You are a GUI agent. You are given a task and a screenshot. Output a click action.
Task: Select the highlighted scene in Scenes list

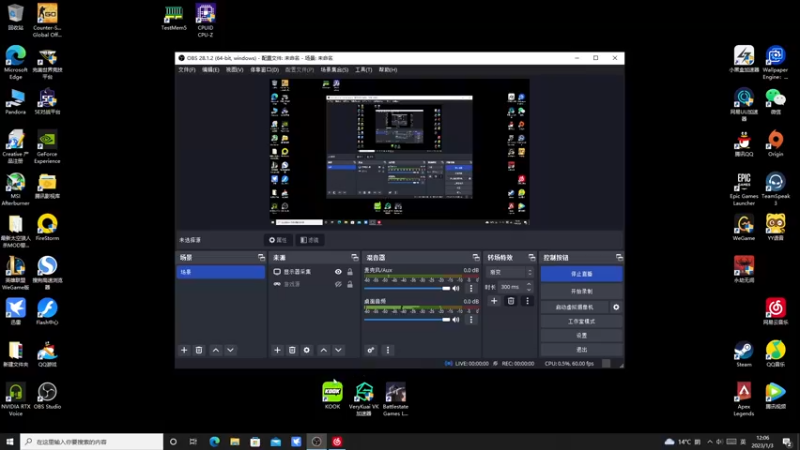(221, 272)
